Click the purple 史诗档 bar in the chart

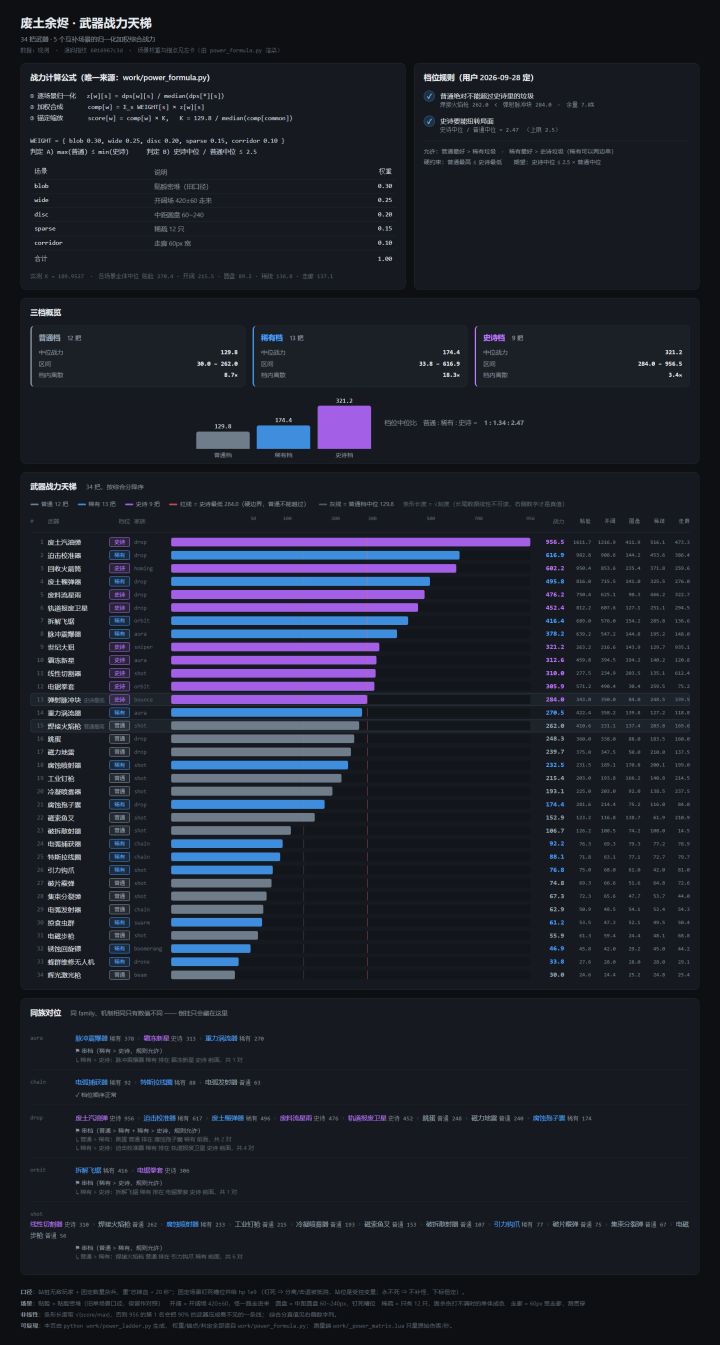coord(343,427)
